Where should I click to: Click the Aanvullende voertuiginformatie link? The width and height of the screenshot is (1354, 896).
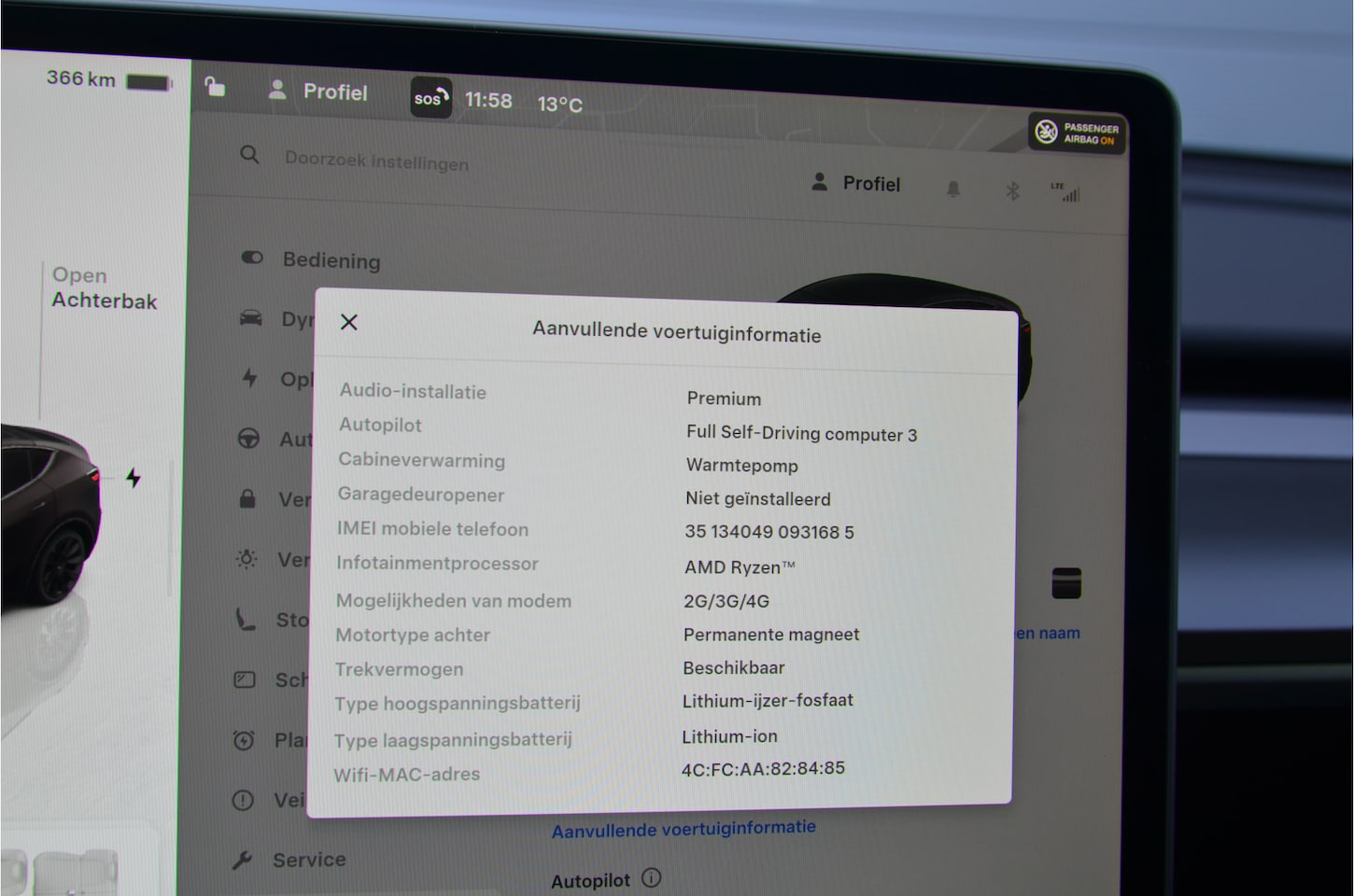click(684, 829)
